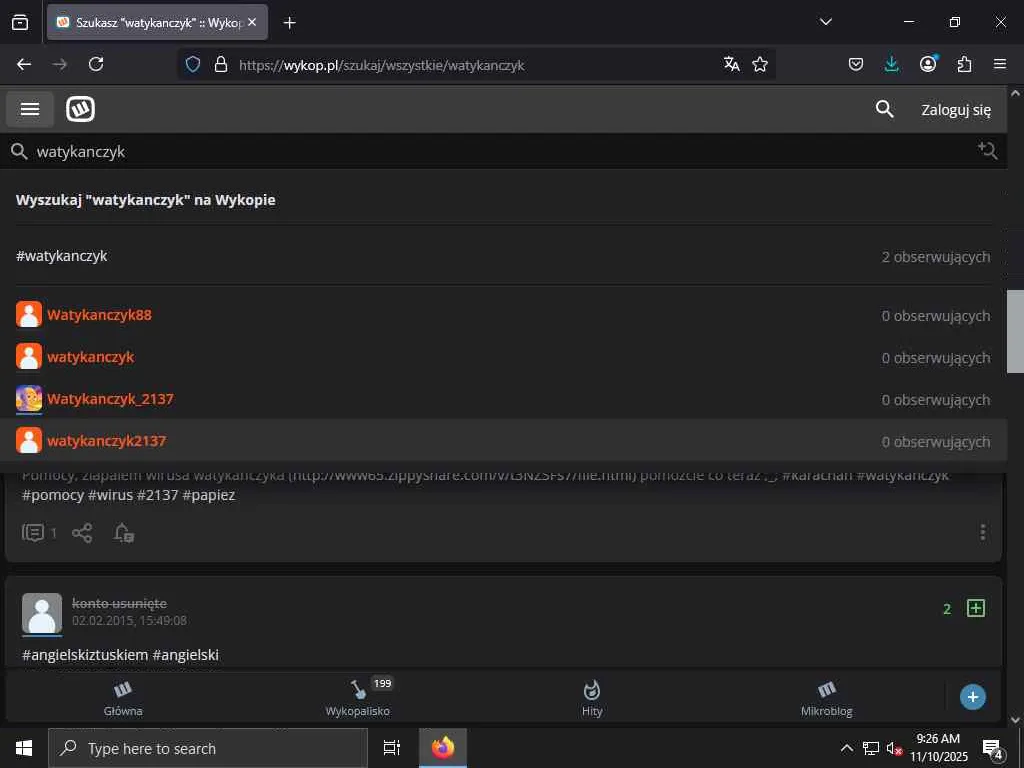Bookmark this page with the star
The image size is (1024, 768).
click(x=760, y=64)
